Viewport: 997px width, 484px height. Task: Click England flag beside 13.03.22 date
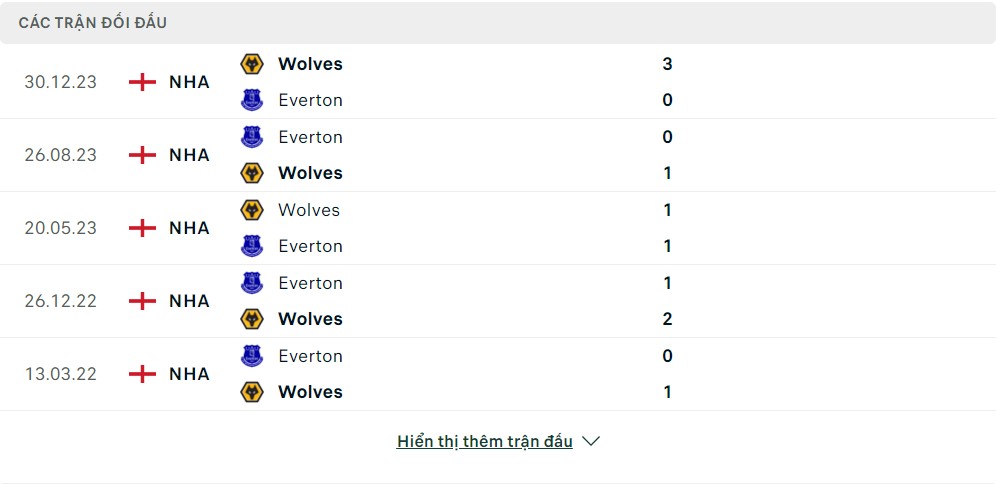[x=143, y=374]
